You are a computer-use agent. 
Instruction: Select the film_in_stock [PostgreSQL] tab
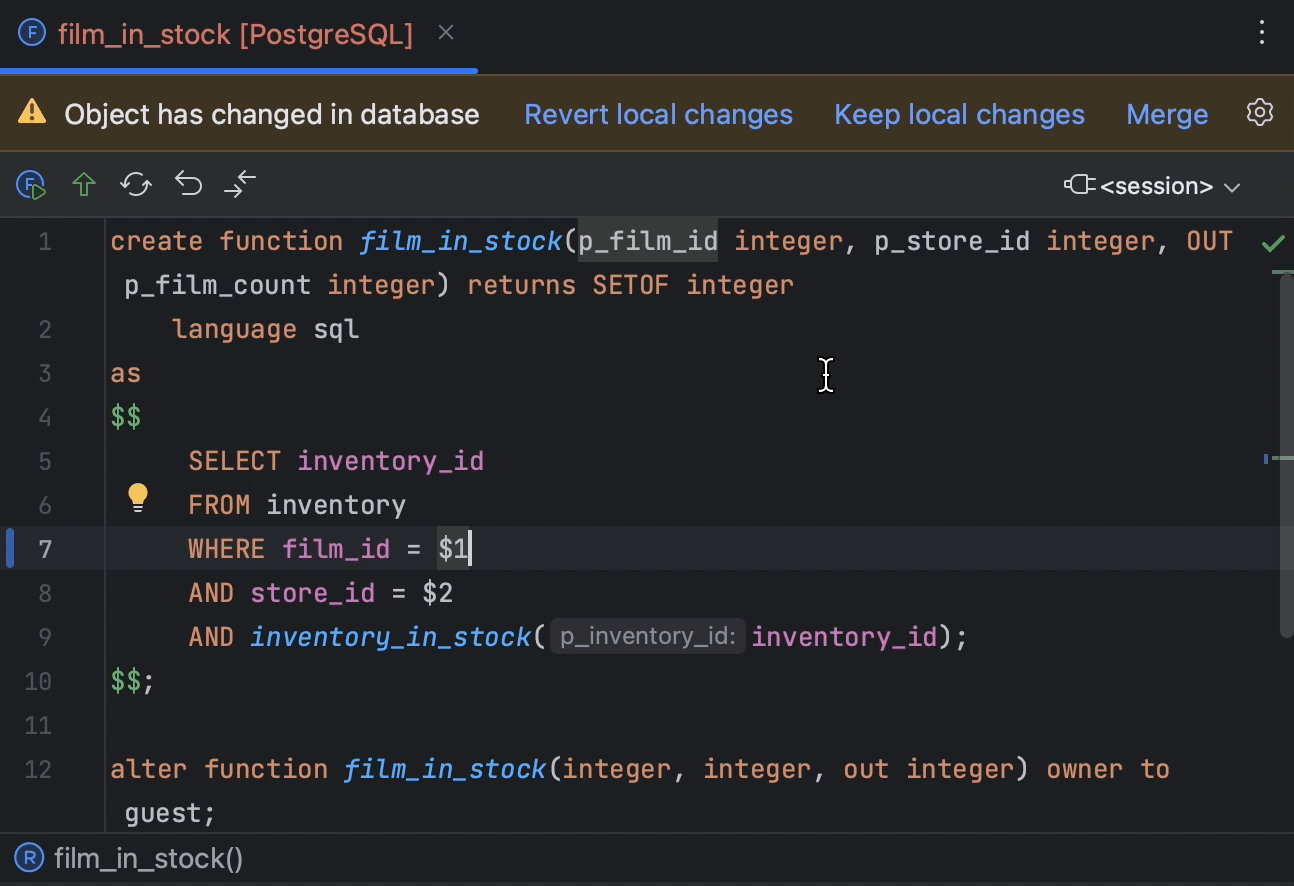(235, 35)
